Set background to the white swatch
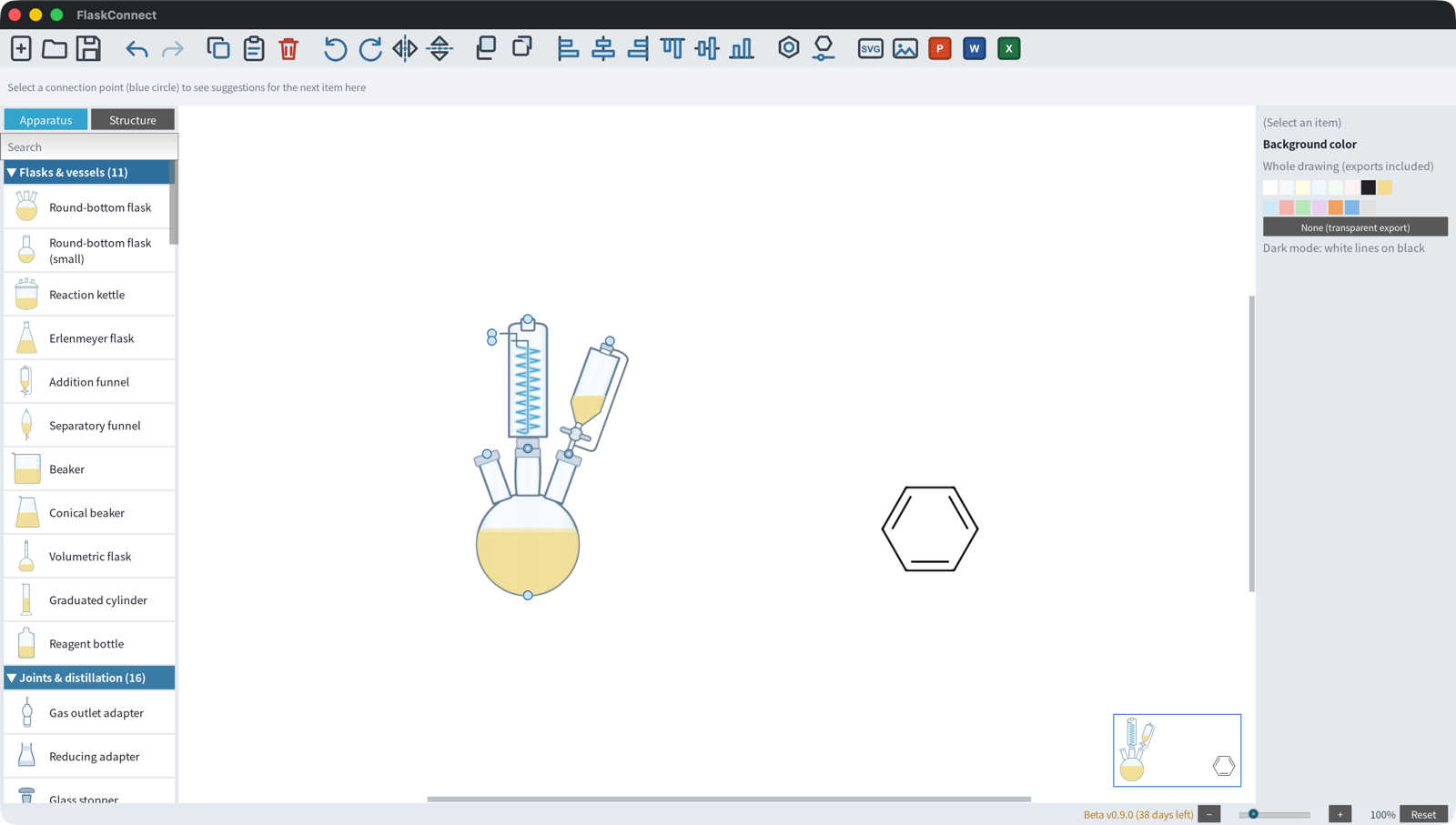Viewport: 1456px width, 825px height. 1270,187
